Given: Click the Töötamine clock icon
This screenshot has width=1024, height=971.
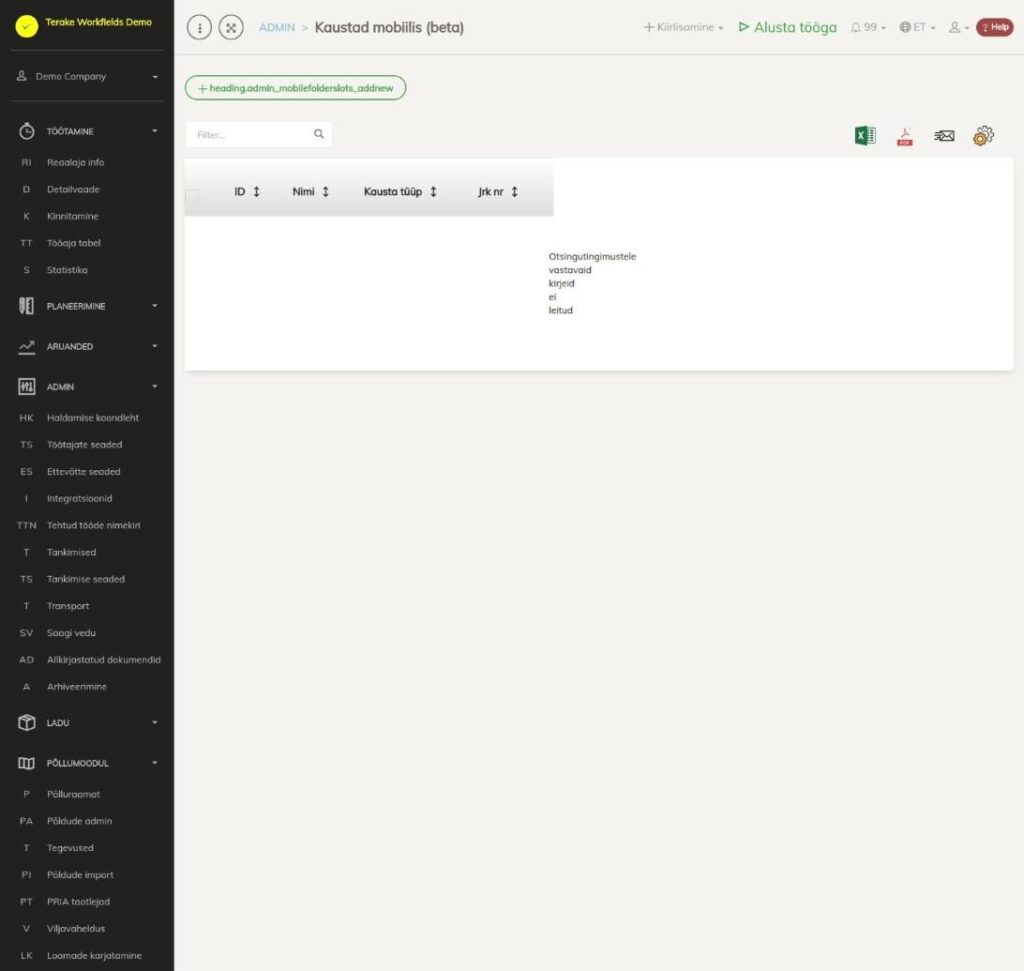Looking at the screenshot, I should 26,131.
